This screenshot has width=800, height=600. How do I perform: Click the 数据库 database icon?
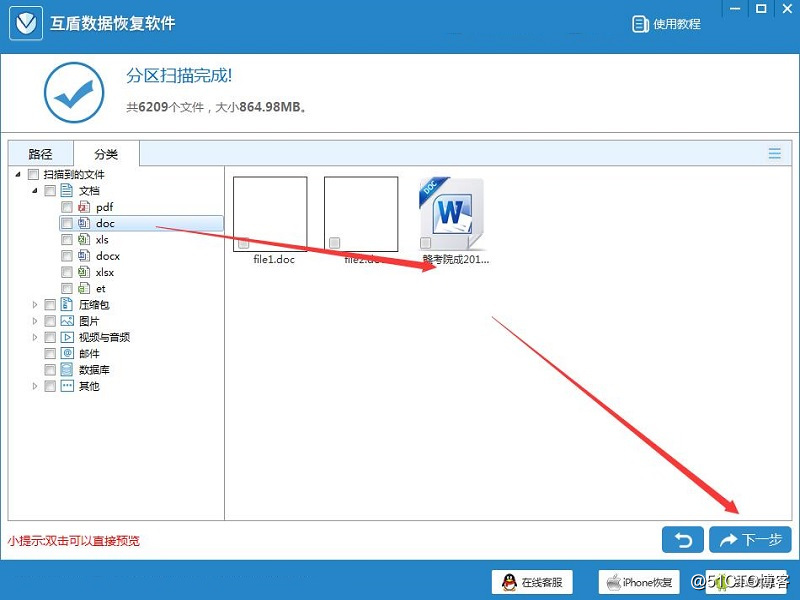[x=67, y=369]
